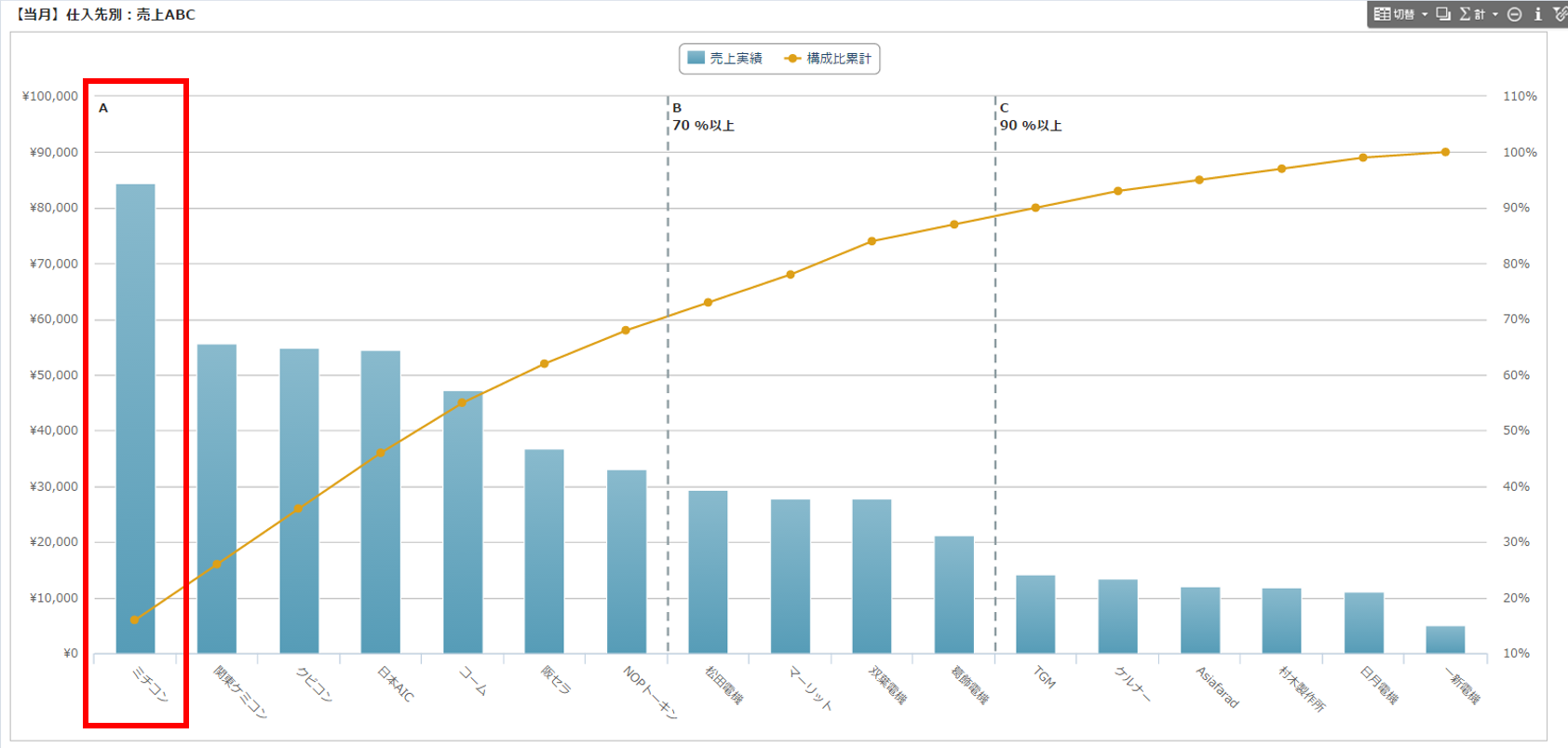Click the ¥50,000 left axis value
Screen dimensions: 1568x748
click(x=53, y=375)
